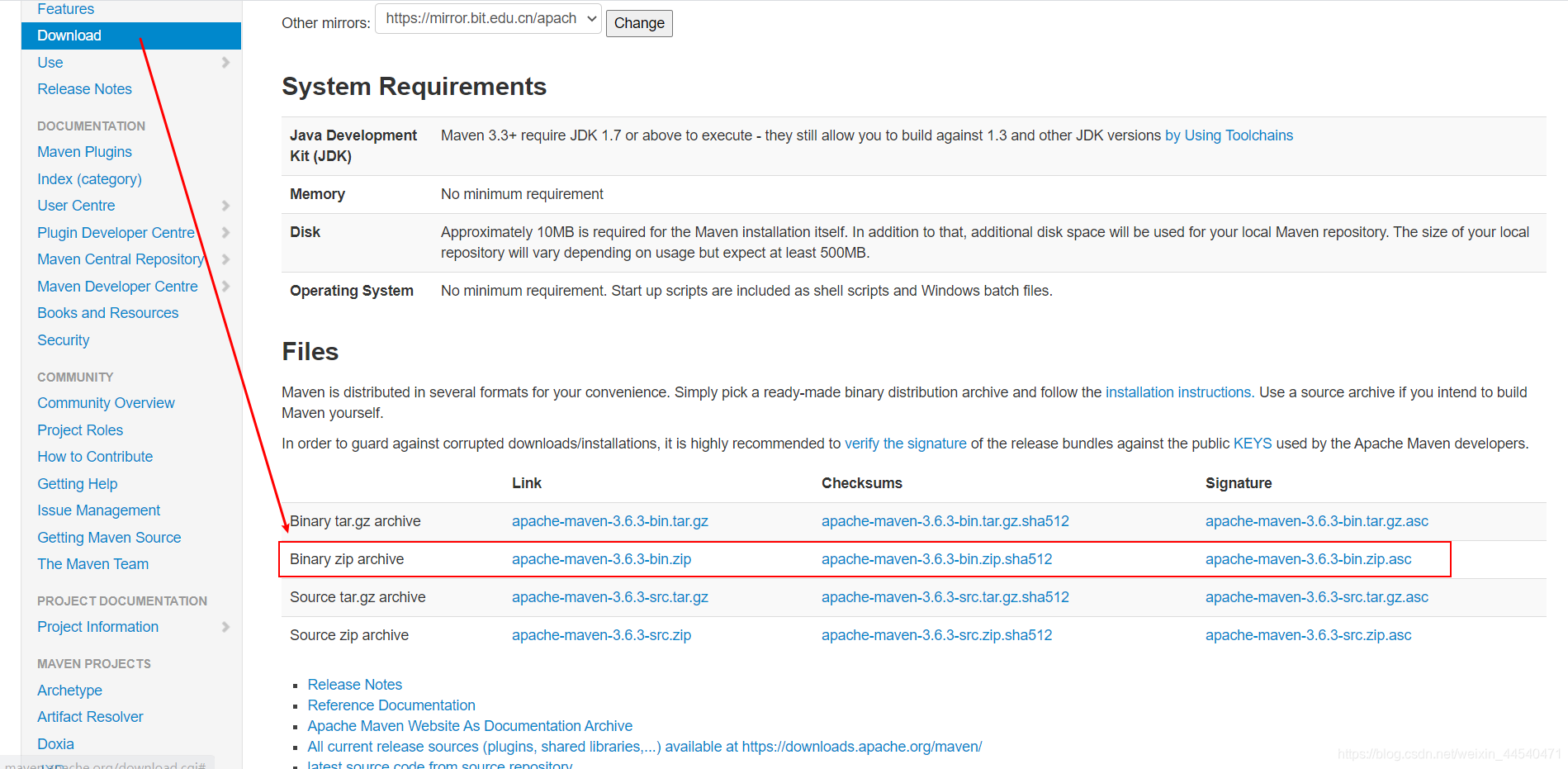
Task: Open installation instructions link
Action: tap(1178, 392)
